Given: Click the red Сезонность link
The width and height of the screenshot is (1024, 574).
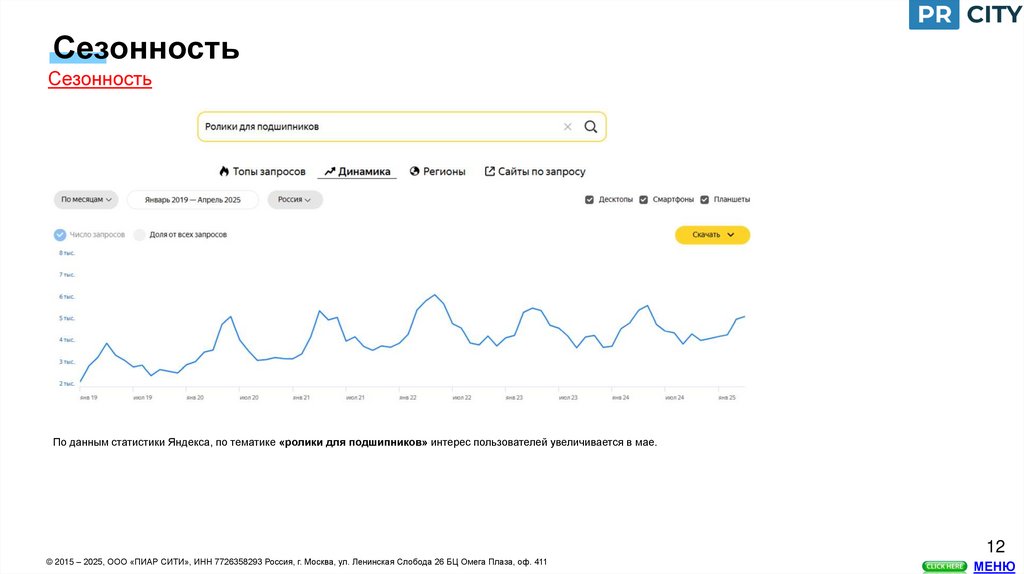Looking at the screenshot, I should coord(100,80).
